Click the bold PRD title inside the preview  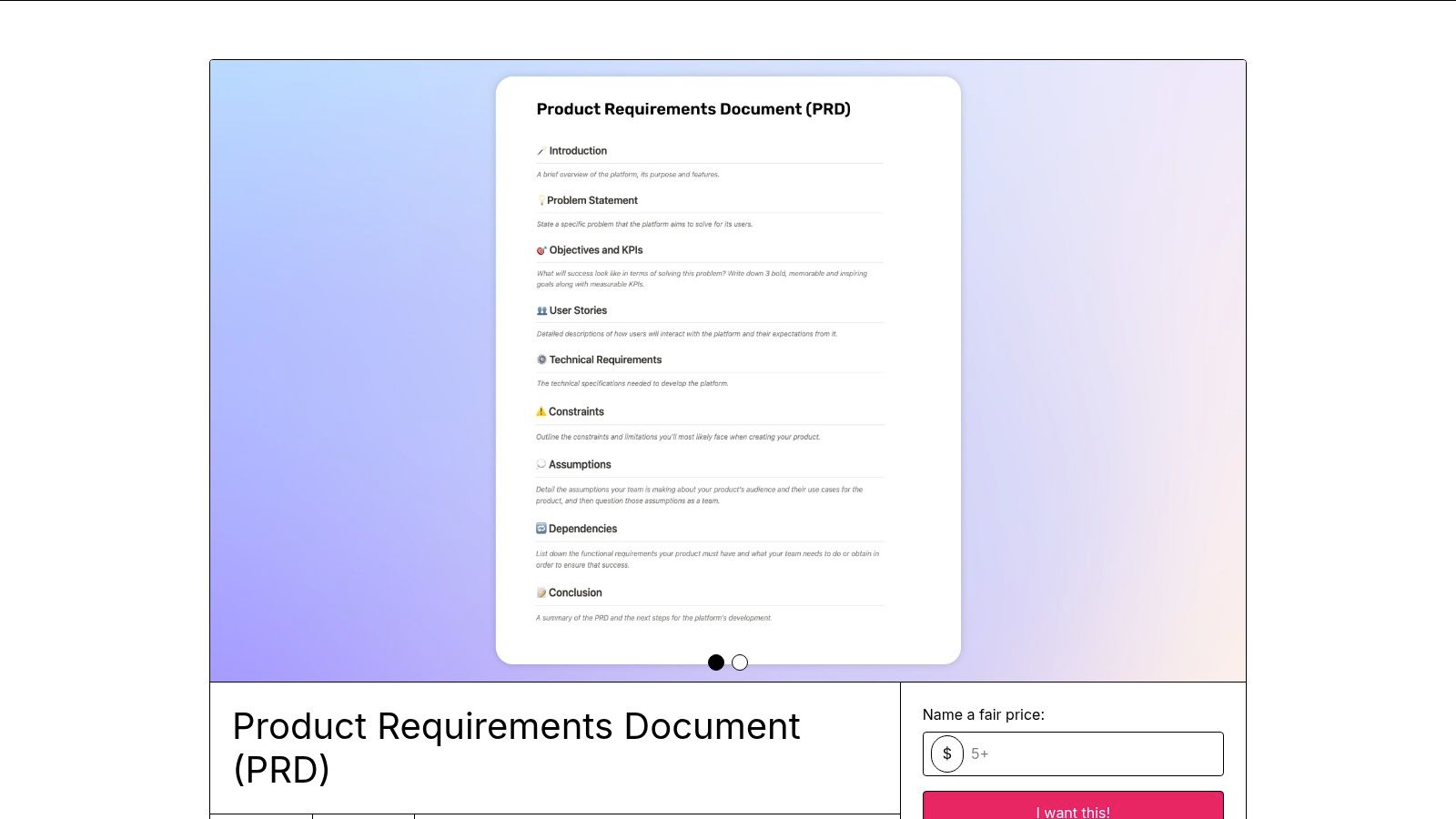(693, 109)
